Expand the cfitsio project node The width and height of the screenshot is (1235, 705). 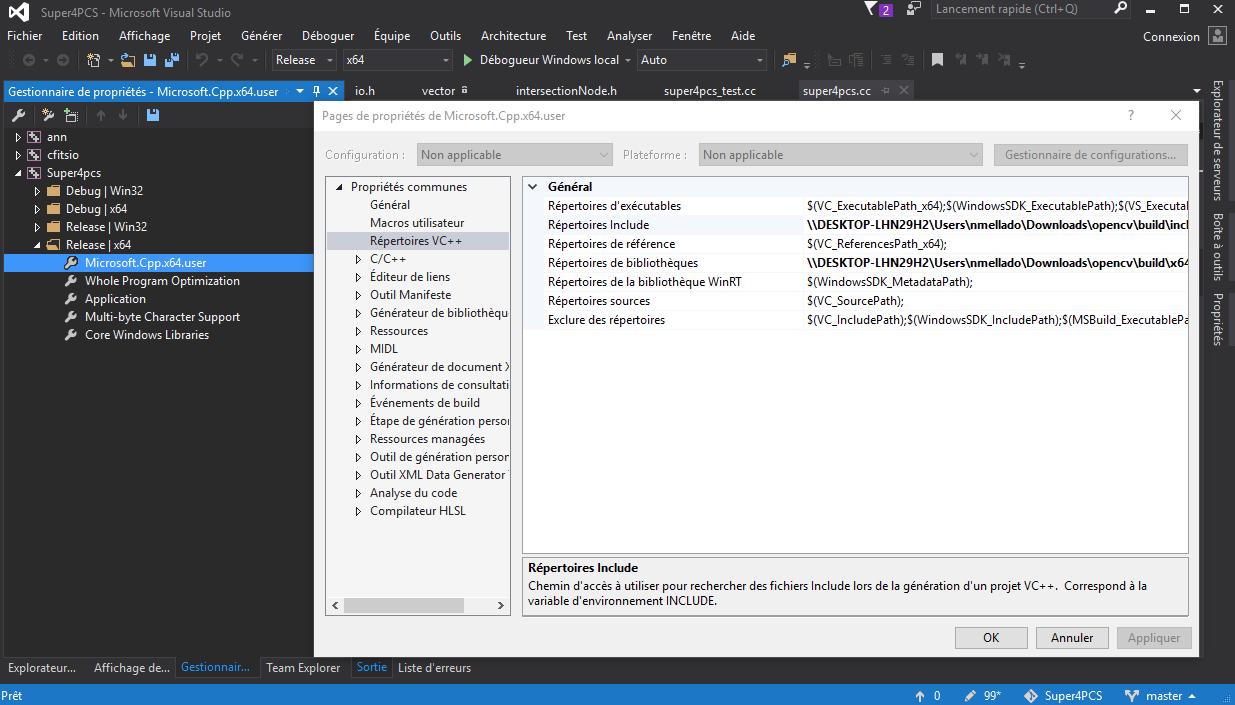[x=18, y=155]
